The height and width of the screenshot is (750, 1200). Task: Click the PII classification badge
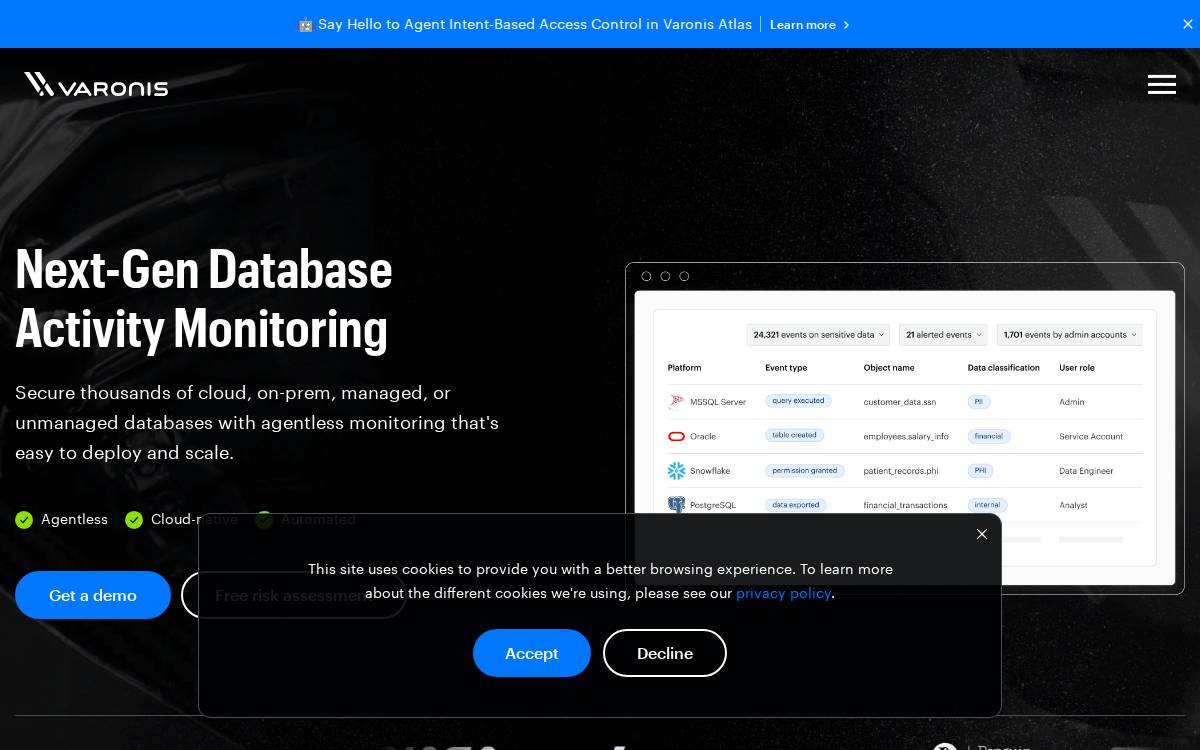pos(979,402)
